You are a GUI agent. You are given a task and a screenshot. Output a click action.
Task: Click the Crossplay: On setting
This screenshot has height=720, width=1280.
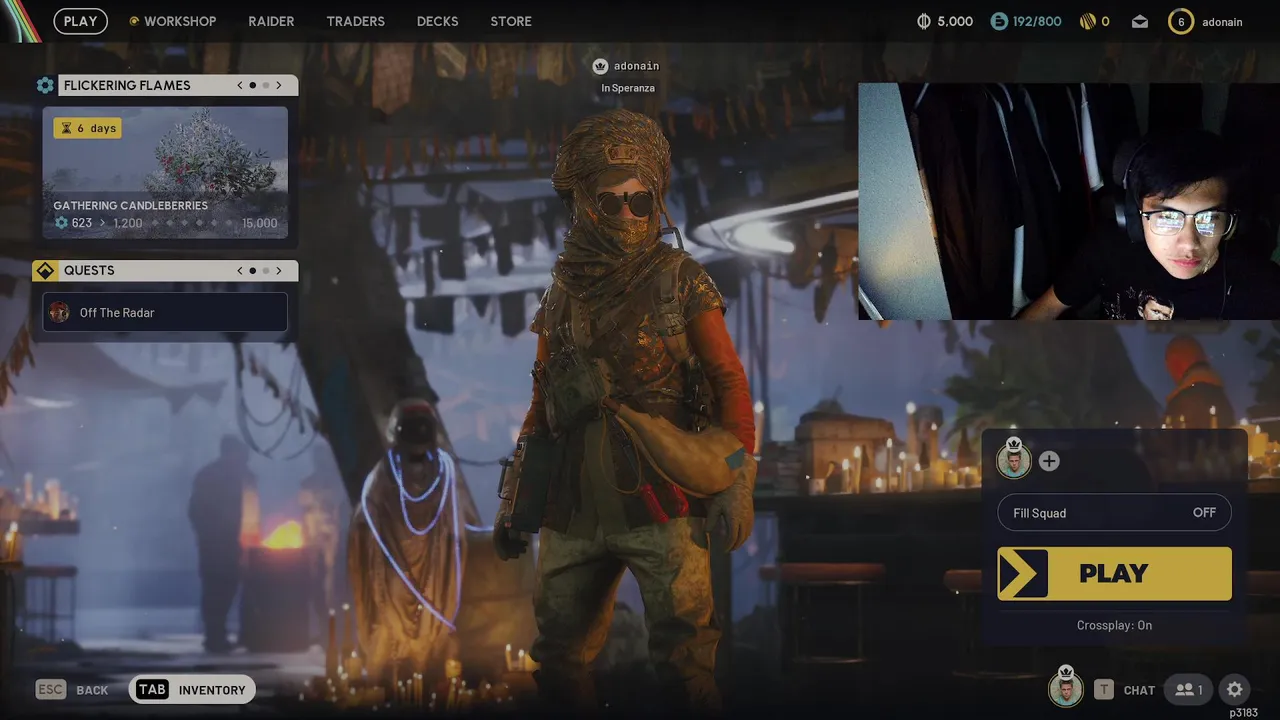1114,625
